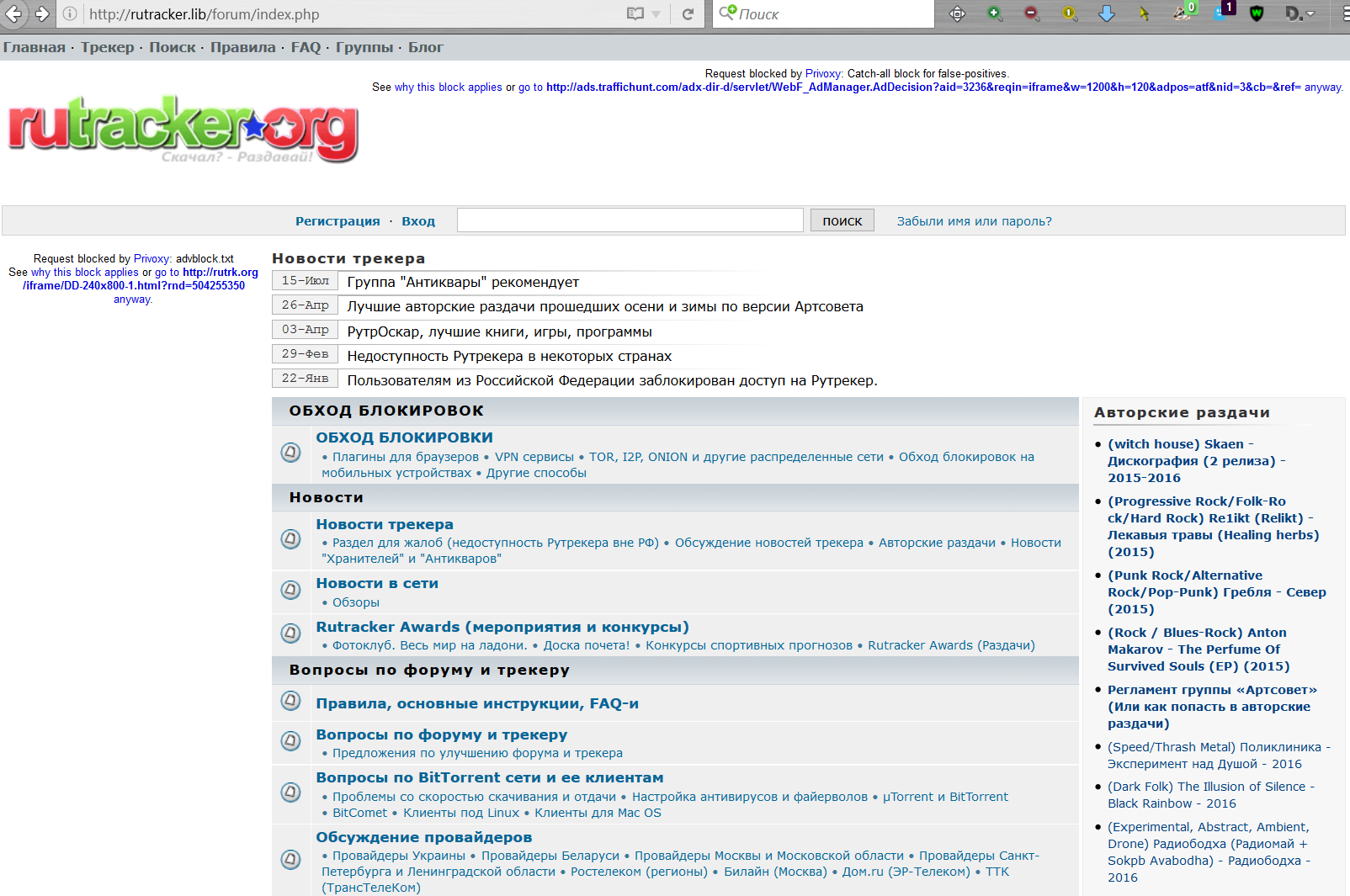Zoom out with red minus magnifier
This screenshot has height=896, width=1350.
pos(1032,13)
